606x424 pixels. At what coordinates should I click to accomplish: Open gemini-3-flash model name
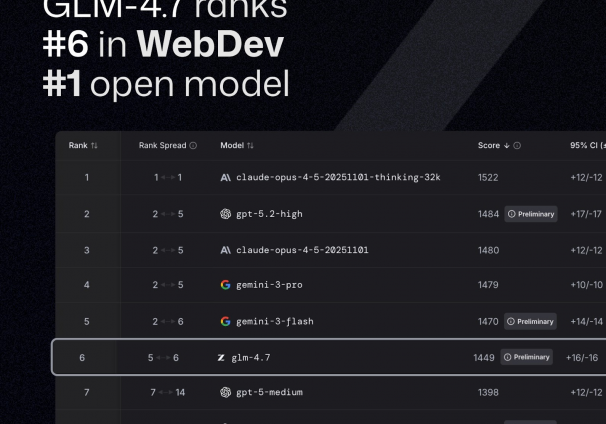[275, 322]
